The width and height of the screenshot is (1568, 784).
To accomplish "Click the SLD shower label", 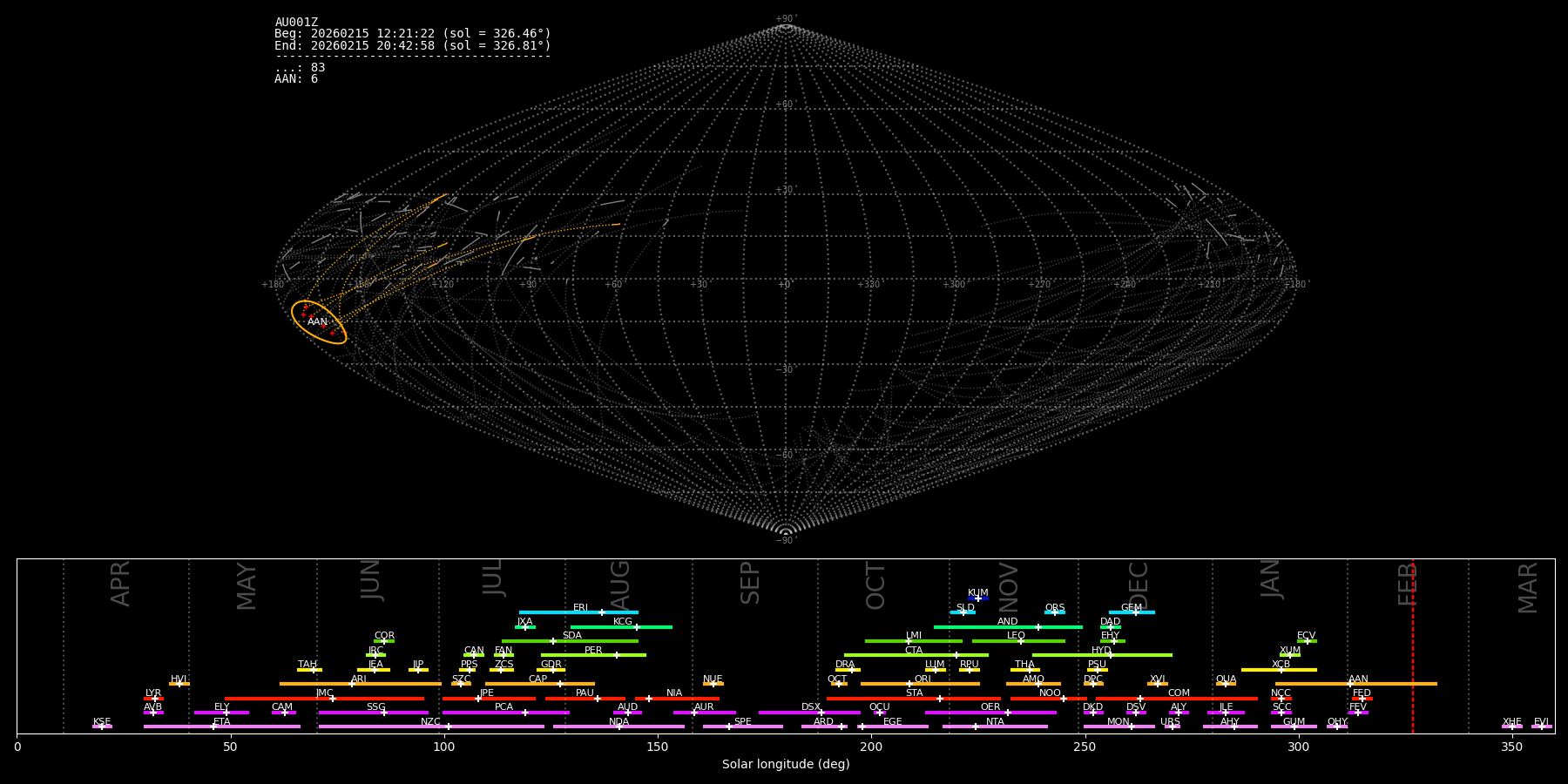I will point(965,608).
